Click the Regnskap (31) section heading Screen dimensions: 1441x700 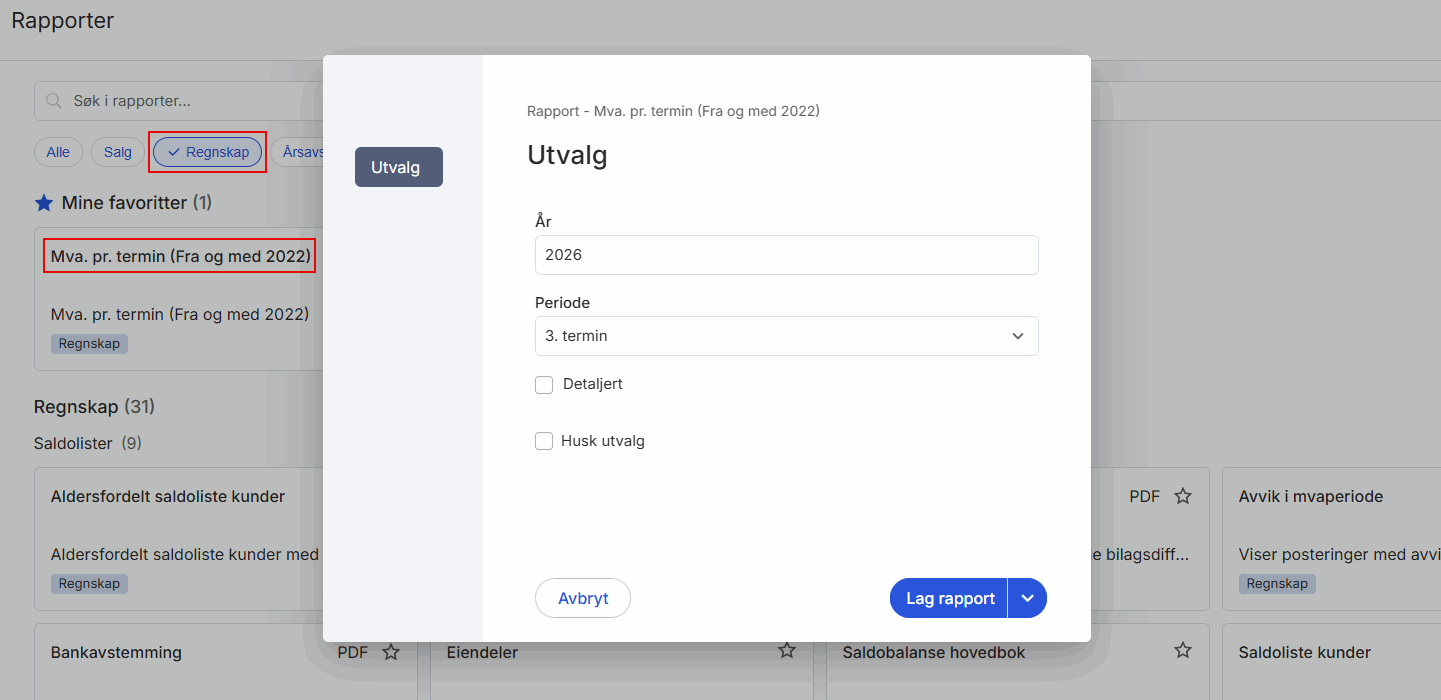tap(94, 407)
